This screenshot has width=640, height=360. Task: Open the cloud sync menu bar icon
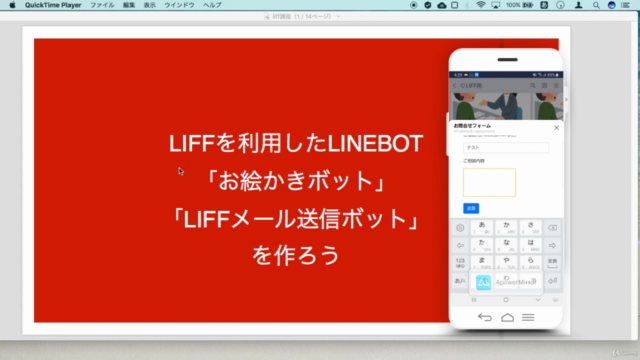click(x=442, y=5)
